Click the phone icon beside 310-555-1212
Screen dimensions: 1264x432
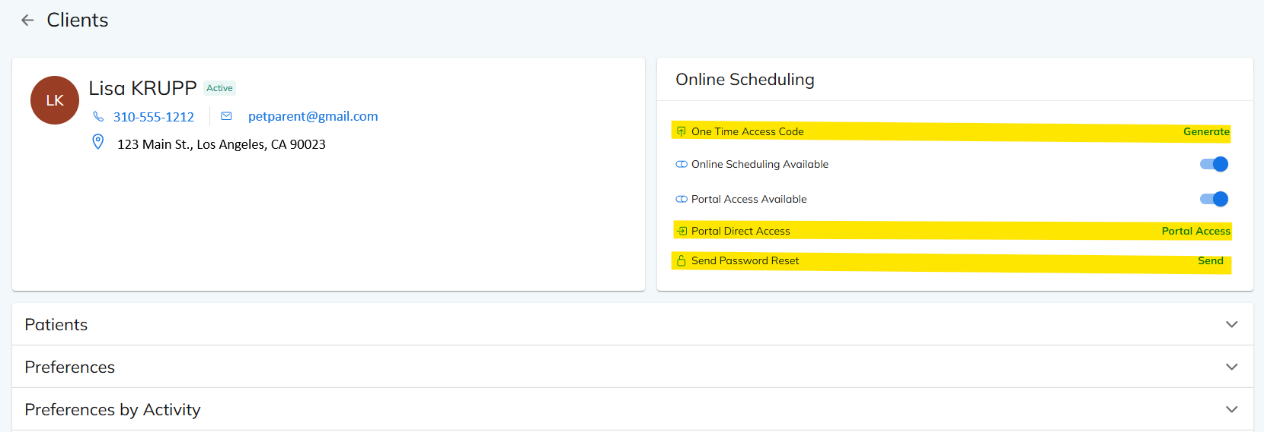click(98, 117)
